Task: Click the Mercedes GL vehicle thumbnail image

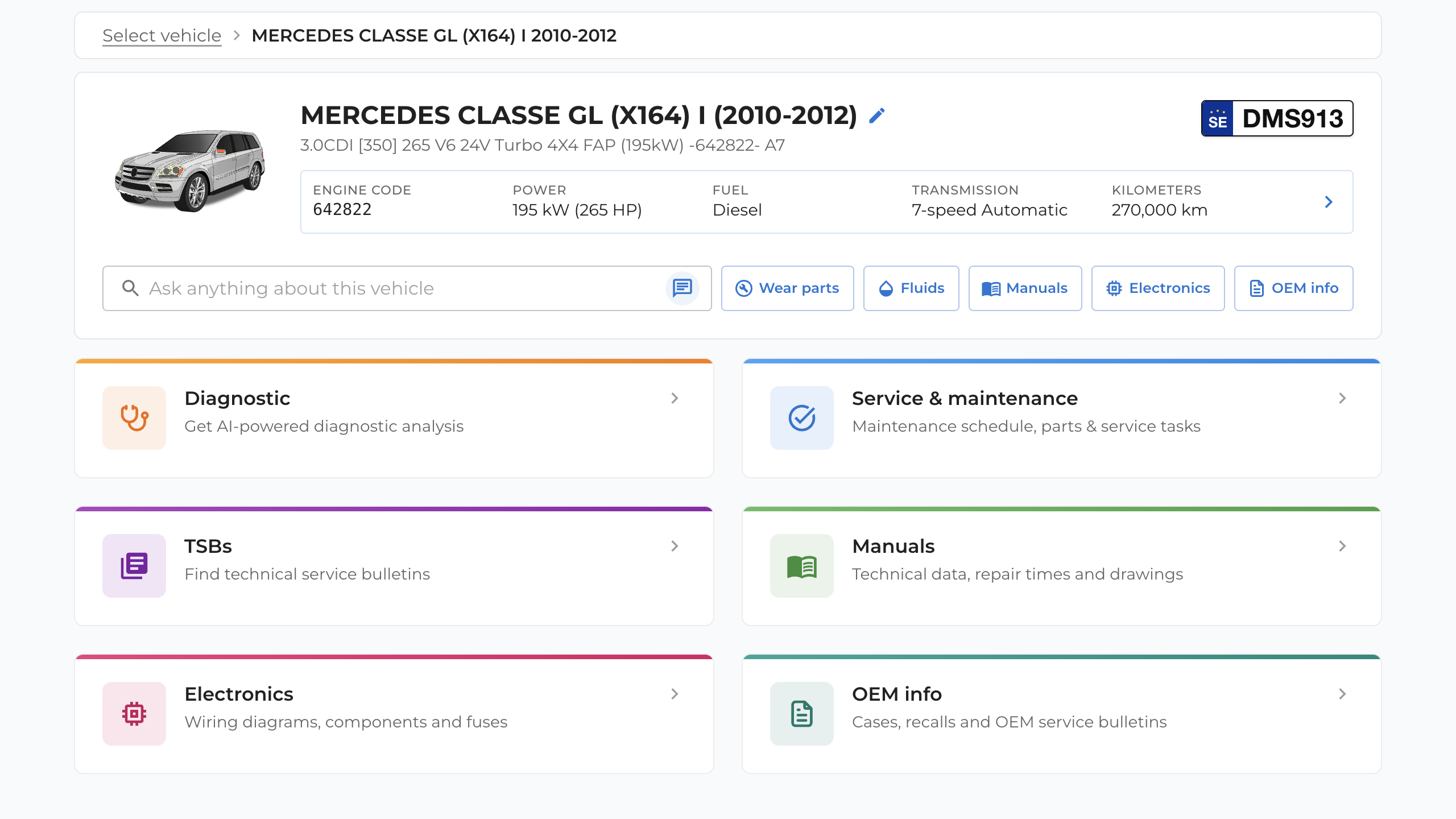Action: click(190, 170)
